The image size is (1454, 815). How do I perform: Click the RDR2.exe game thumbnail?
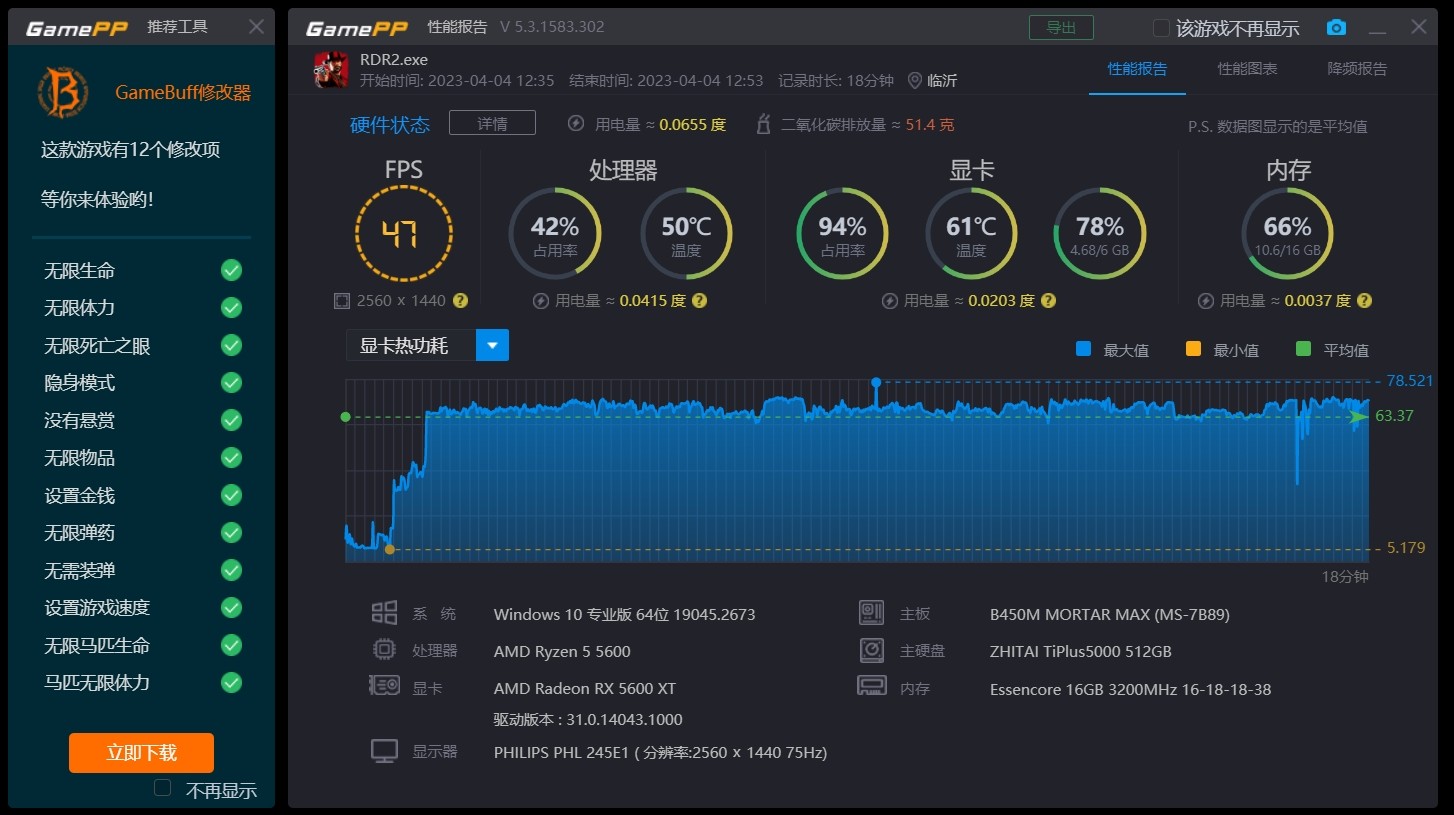[332, 70]
